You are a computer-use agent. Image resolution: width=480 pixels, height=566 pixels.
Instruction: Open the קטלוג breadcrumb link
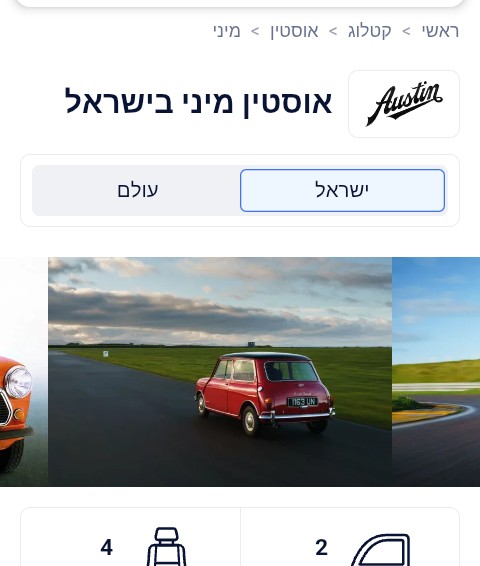click(370, 31)
